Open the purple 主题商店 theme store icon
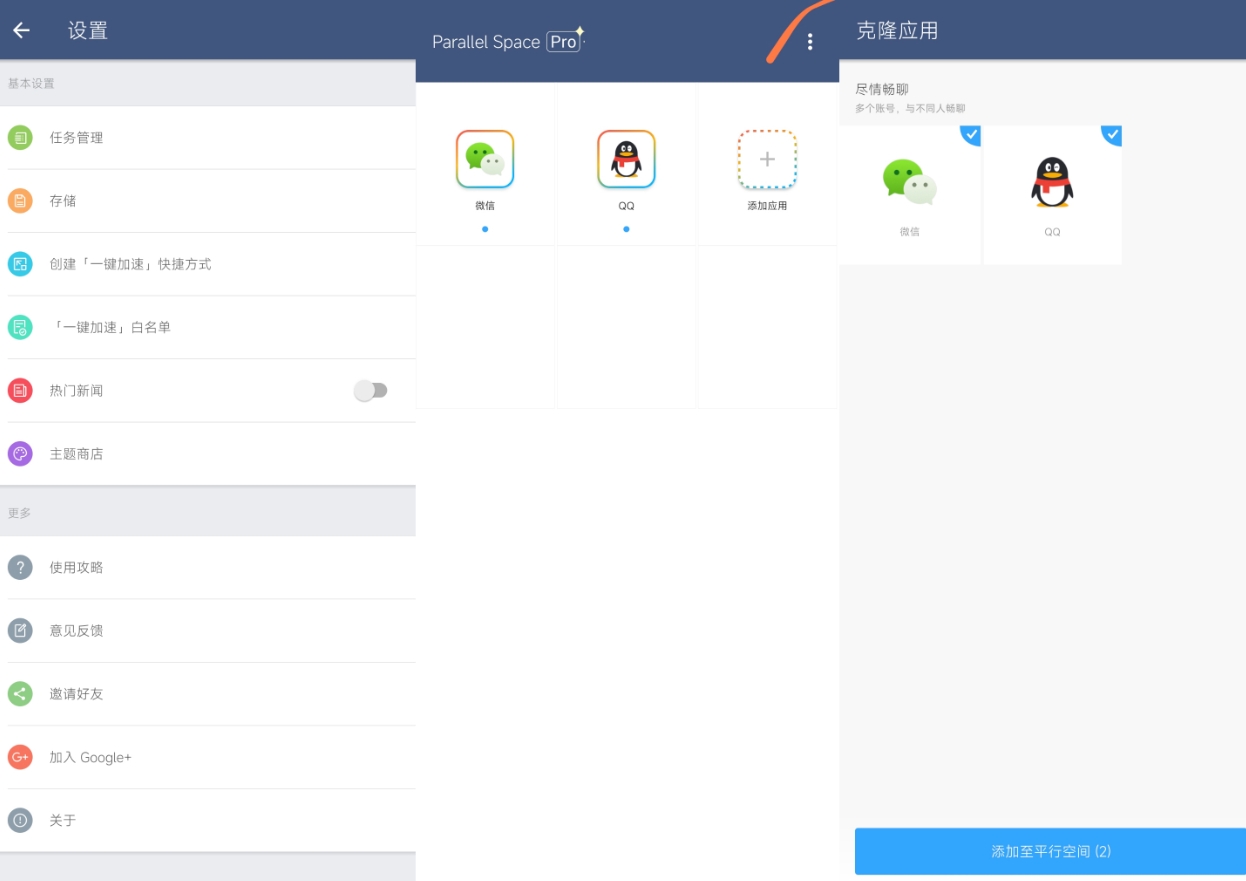Image resolution: width=1246 pixels, height=881 pixels. [20, 454]
